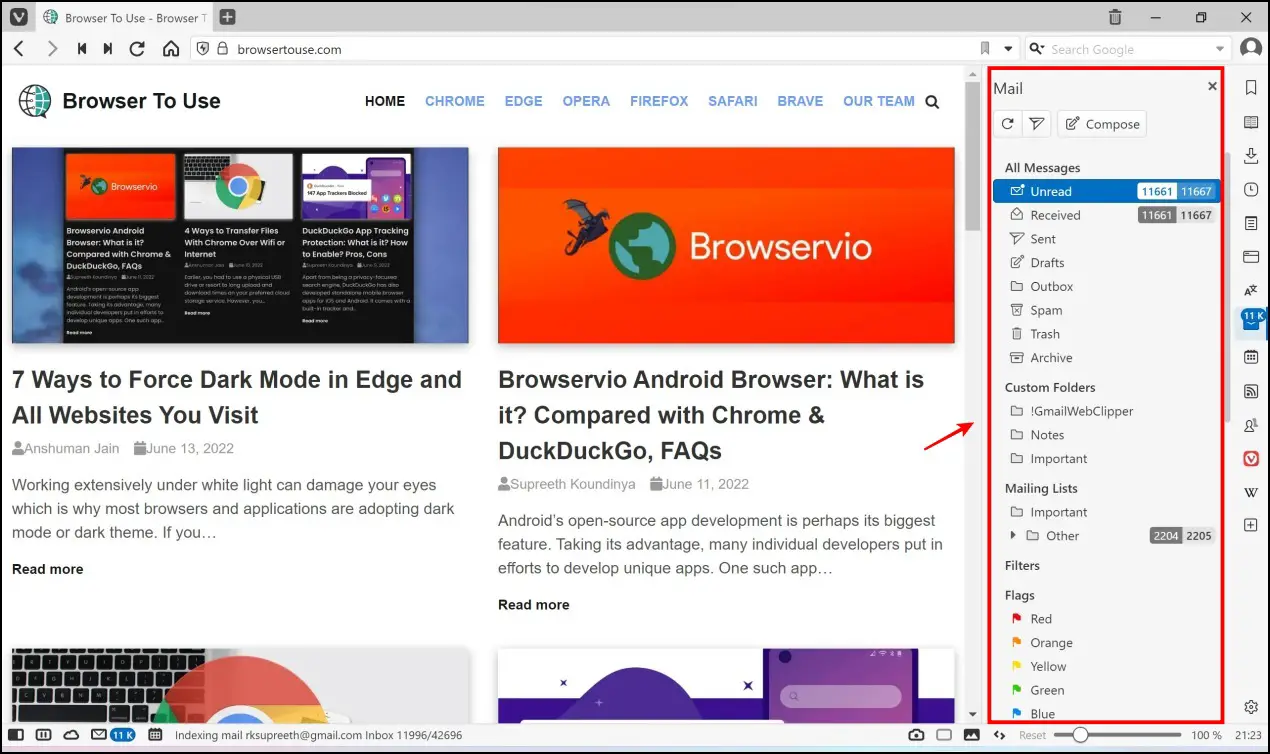Screen dimensions: 1270x754
Task: Open the closed tabs trash icon
Action: [1116, 17]
